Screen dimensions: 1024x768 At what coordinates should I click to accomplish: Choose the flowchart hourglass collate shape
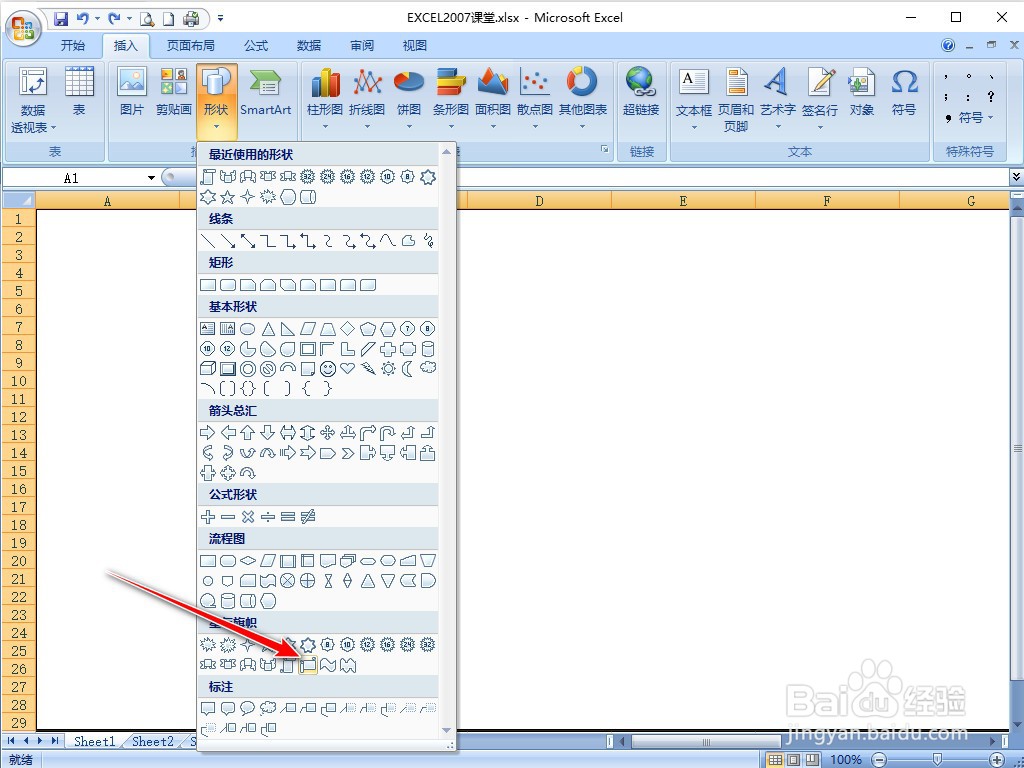[328, 580]
